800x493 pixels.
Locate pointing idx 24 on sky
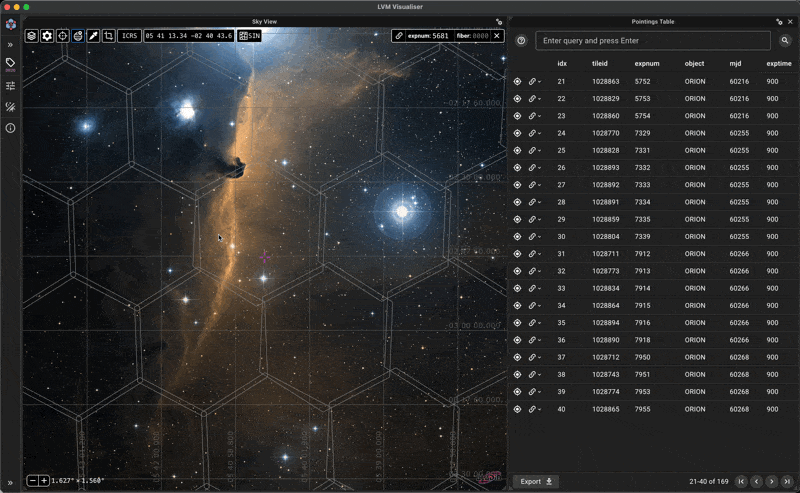click(x=517, y=133)
